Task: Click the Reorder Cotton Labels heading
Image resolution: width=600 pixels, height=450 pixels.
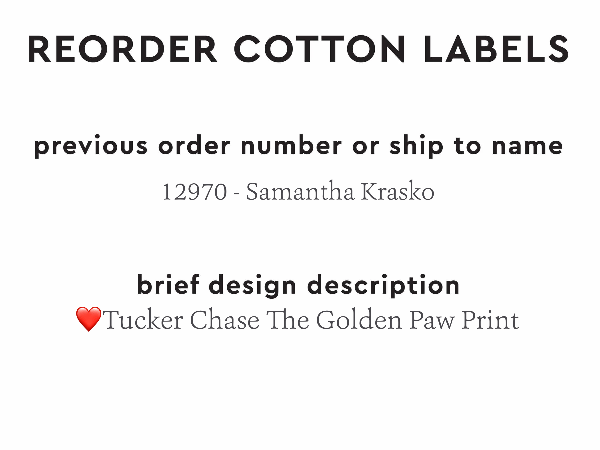Action: (298, 48)
